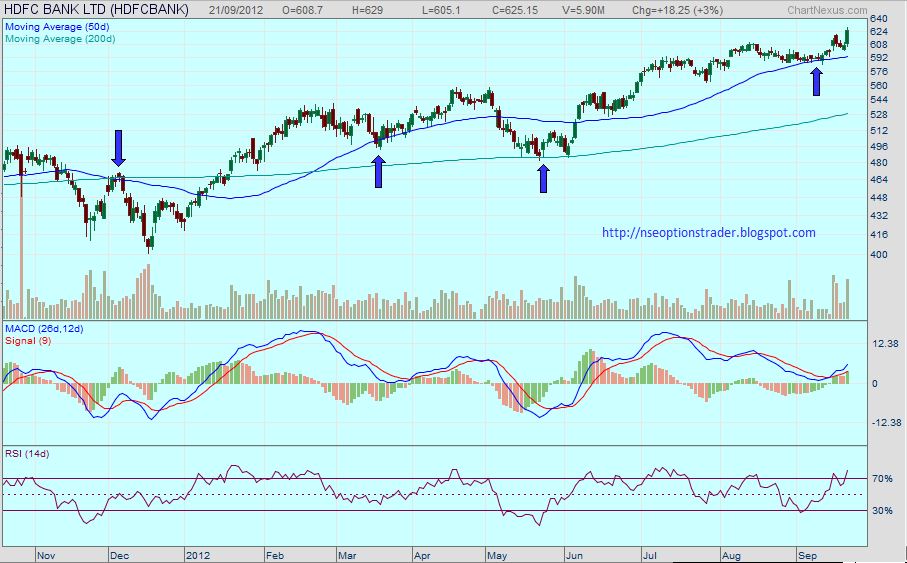The height and width of the screenshot is (563, 907).
Task: Click the MACD (26d,12d) indicator label
Action: pos(44,329)
